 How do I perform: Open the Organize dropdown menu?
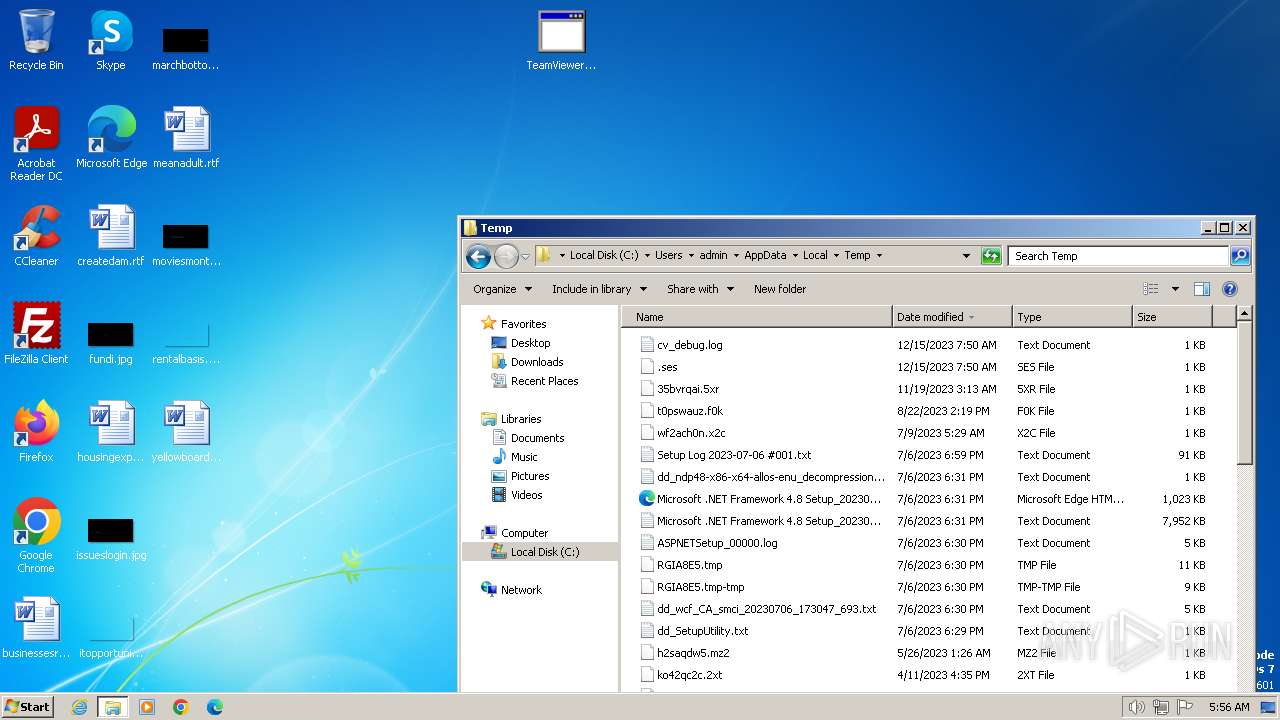pos(502,289)
